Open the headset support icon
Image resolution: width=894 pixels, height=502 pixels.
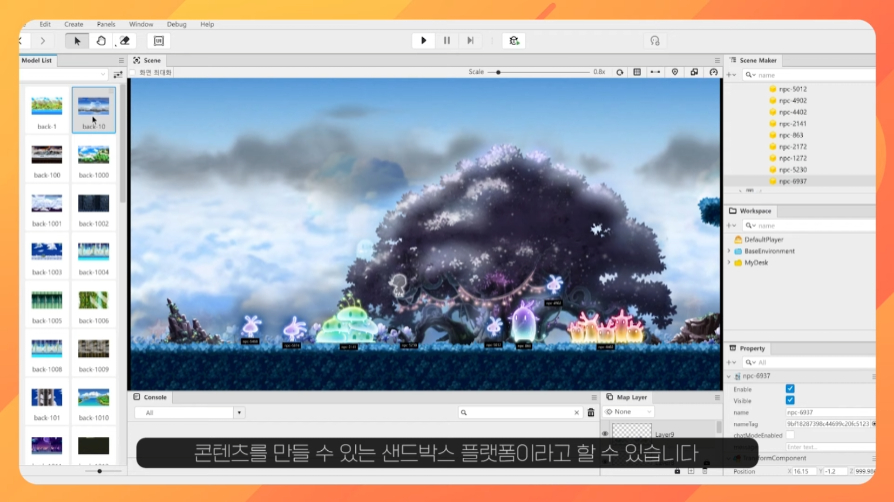[x=655, y=41]
